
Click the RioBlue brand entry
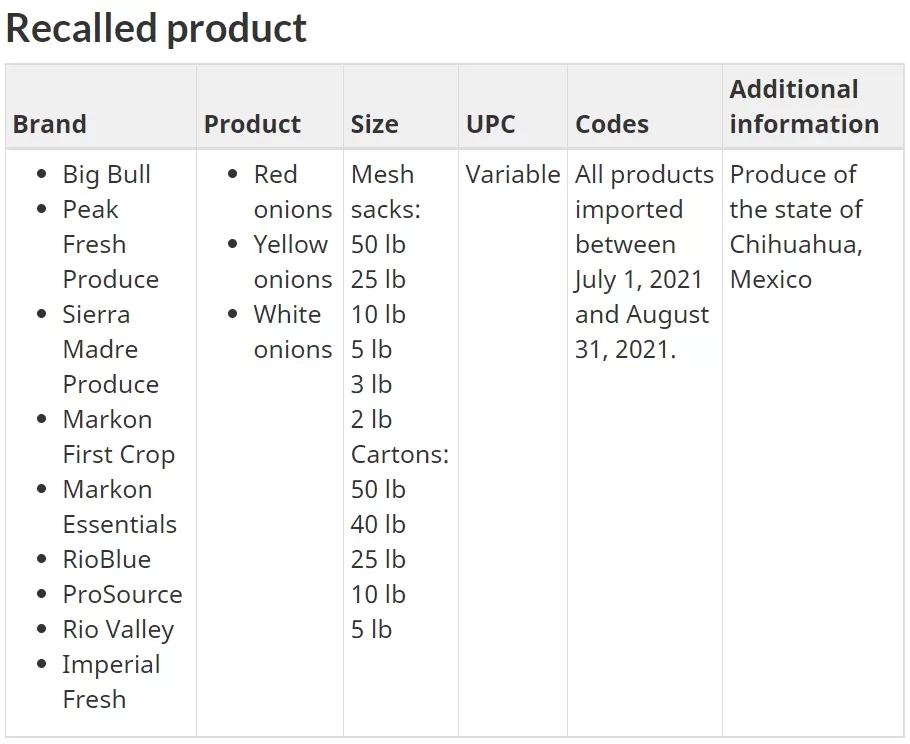[x=107, y=559]
